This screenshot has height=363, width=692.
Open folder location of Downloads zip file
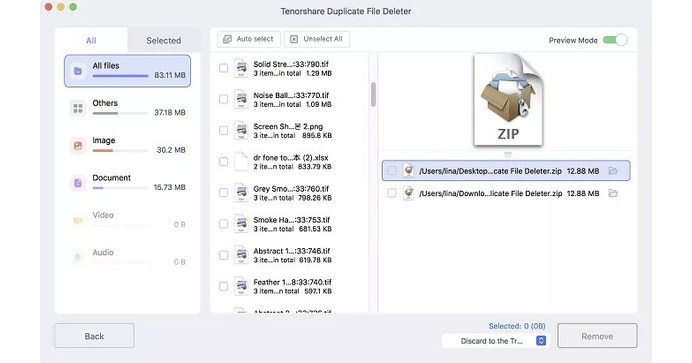pos(613,193)
